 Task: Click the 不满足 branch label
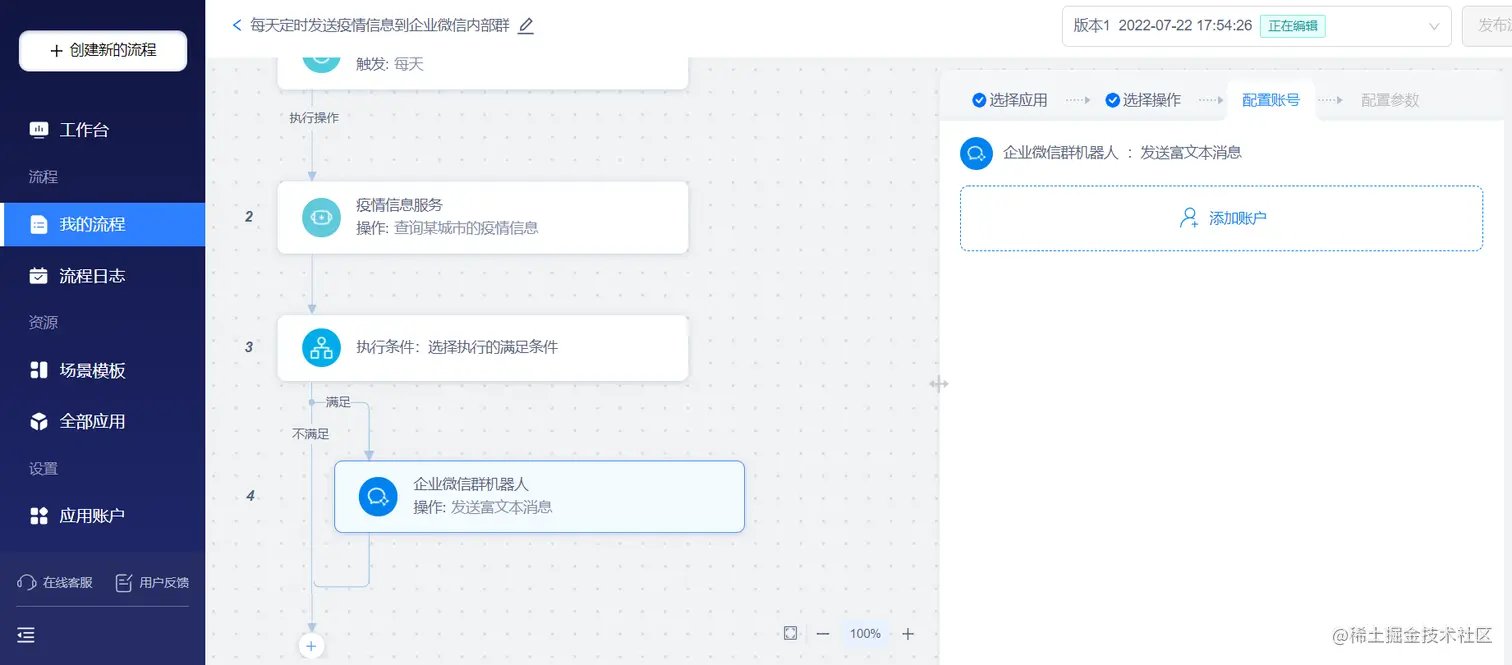point(311,434)
